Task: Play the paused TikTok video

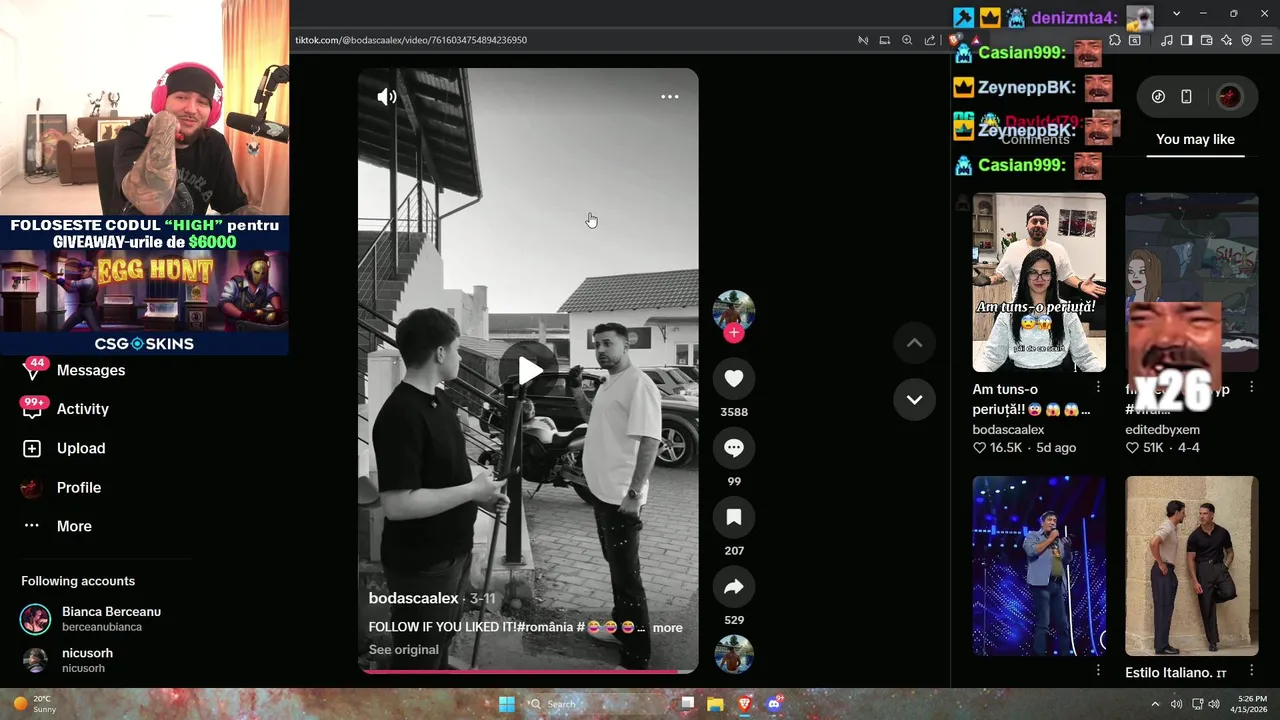Action: (529, 371)
